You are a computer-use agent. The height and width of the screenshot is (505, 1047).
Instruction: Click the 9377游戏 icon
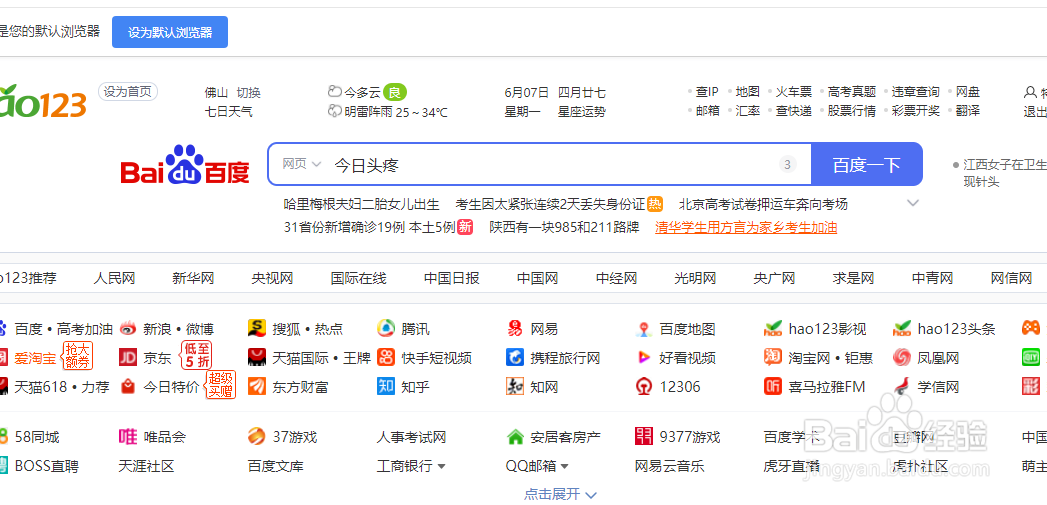tap(644, 437)
